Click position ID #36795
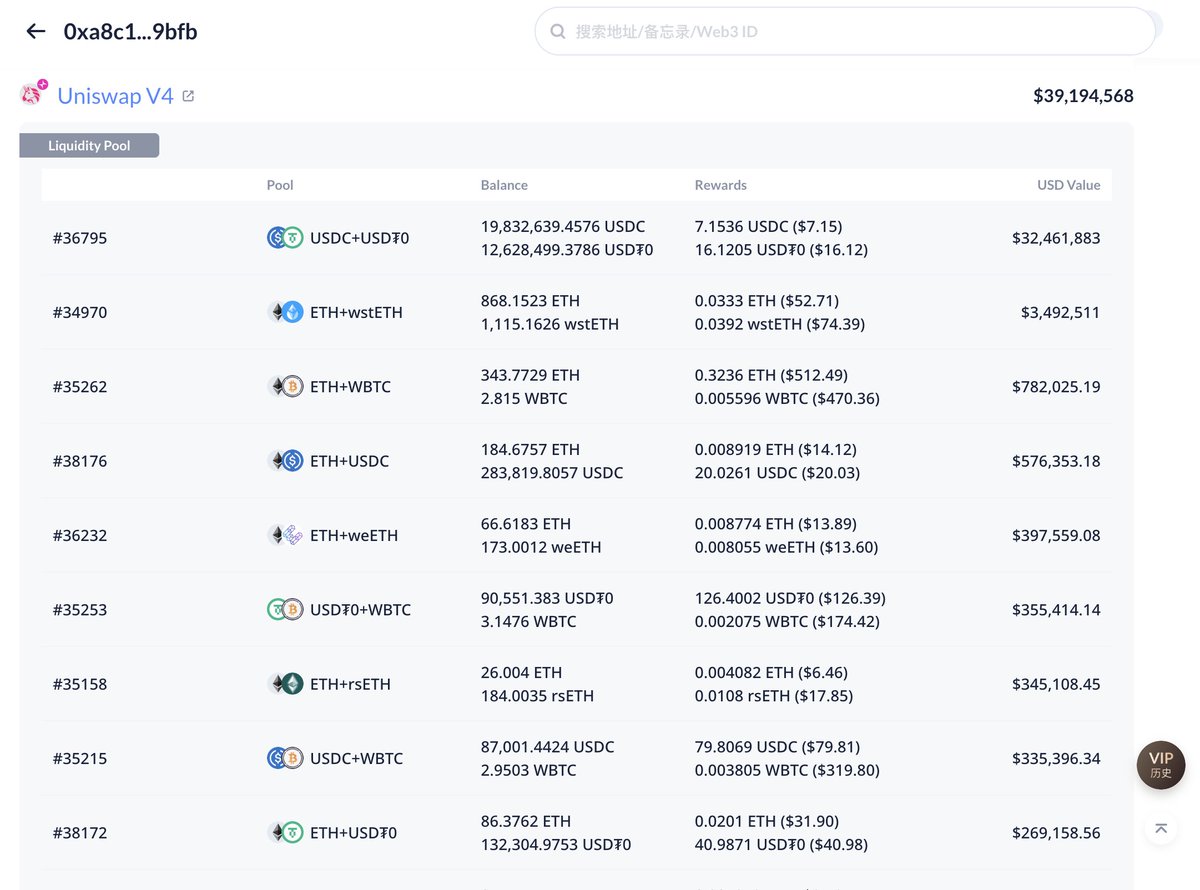This screenshot has height=890, width=1200. (x=80, y=238)
